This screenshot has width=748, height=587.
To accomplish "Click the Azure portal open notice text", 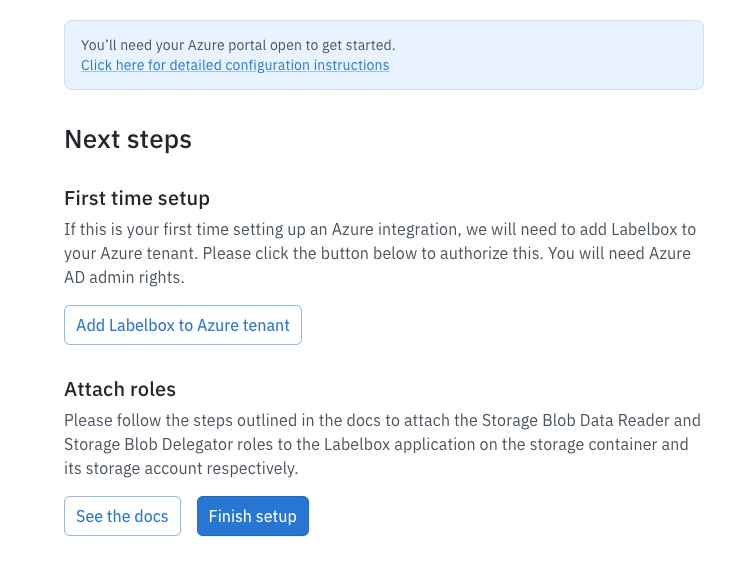I will (238, 45).
